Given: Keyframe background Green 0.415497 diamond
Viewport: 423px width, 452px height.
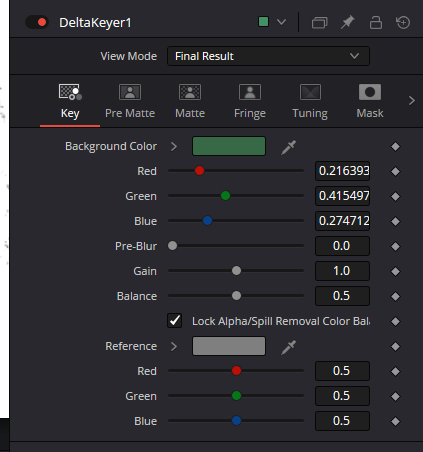Looking at the screenshot, I should [x=395, y=196].
